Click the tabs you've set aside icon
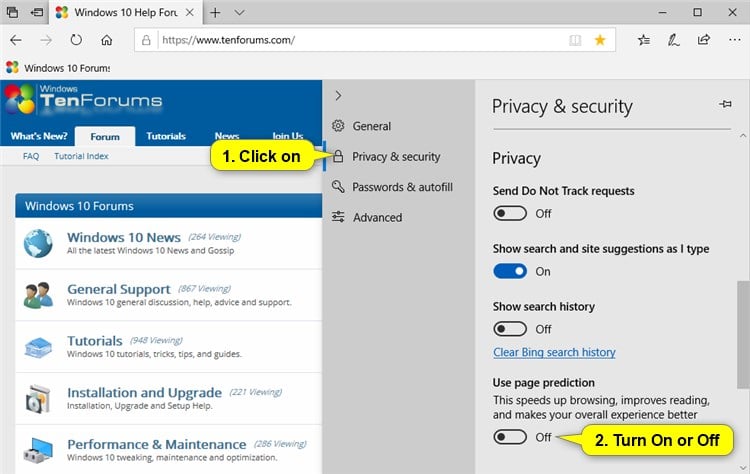This screenshot has width=750, height=474. 12,12
